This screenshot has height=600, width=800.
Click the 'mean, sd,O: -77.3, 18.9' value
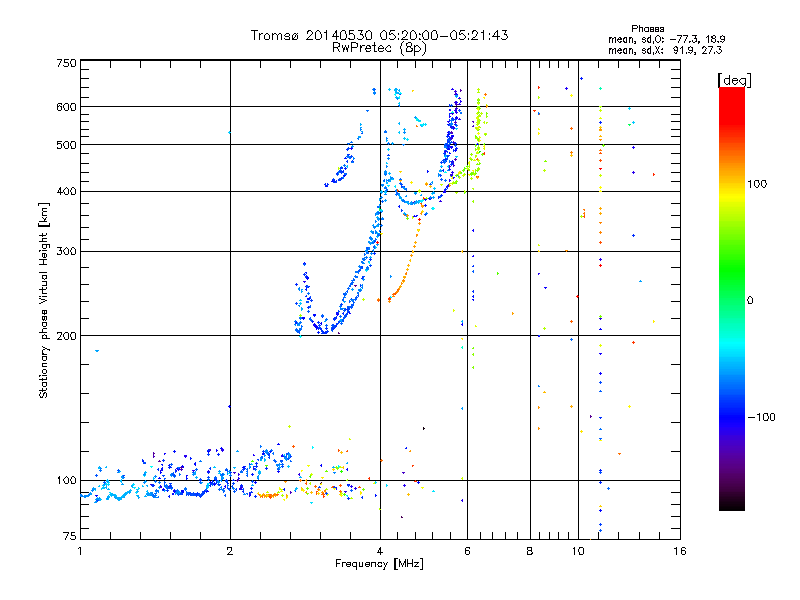(x=666, y=39)
